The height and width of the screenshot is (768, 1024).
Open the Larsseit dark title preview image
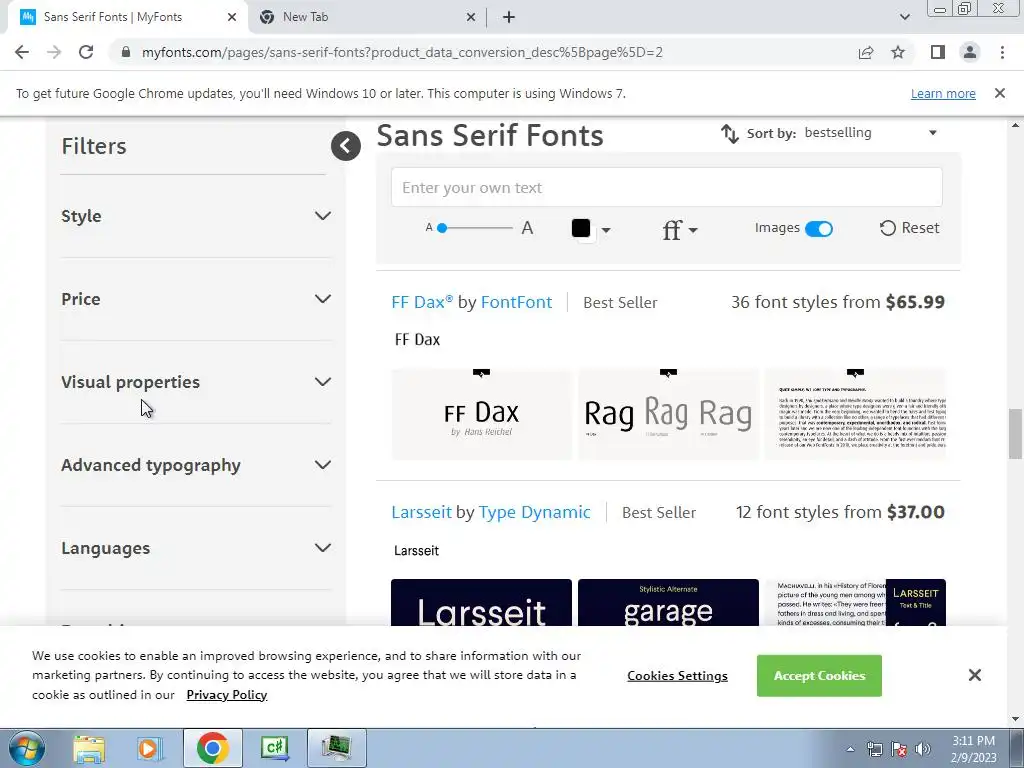coord(481,602)
